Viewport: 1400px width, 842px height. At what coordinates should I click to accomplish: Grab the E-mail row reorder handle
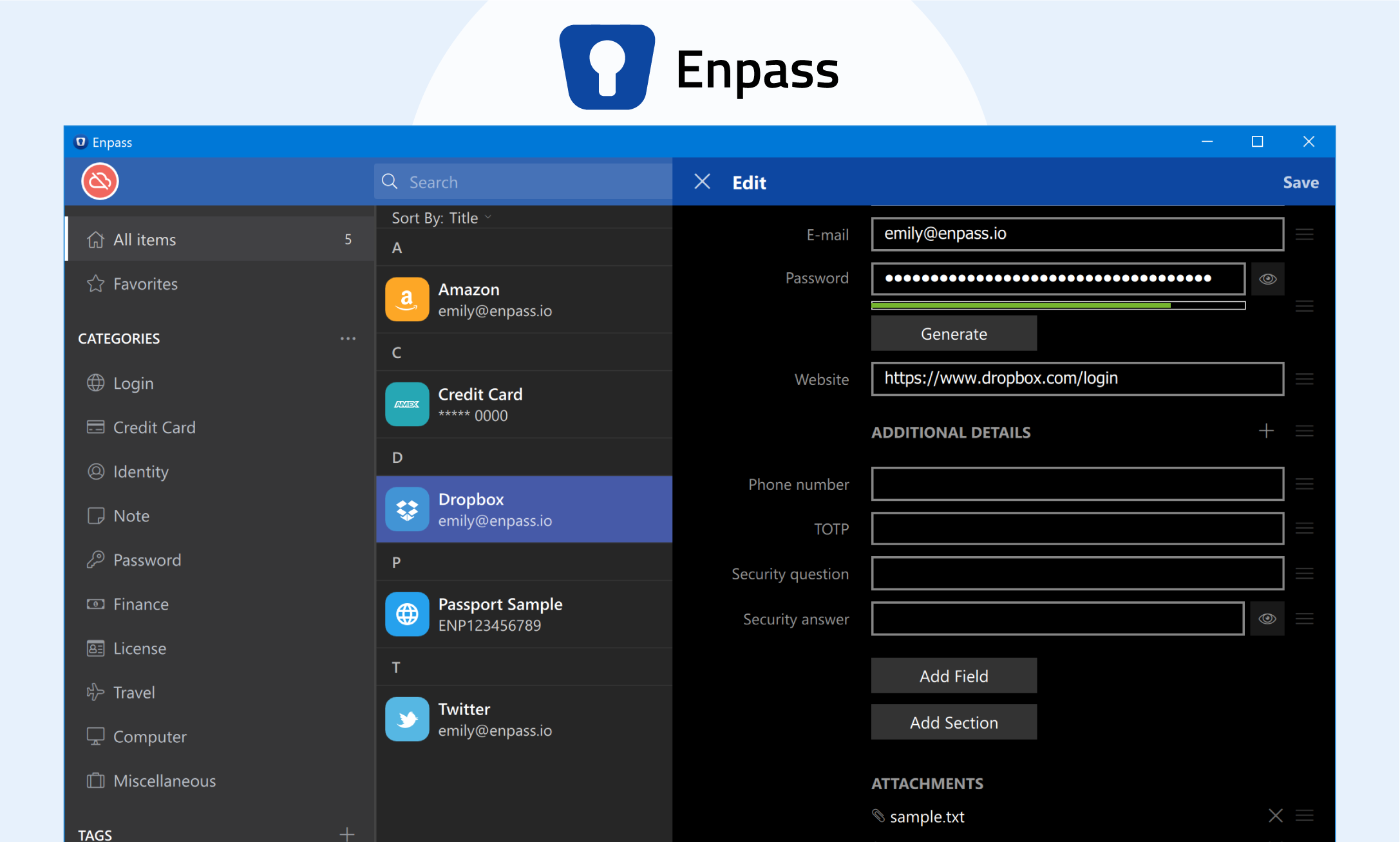point(1305,234)
